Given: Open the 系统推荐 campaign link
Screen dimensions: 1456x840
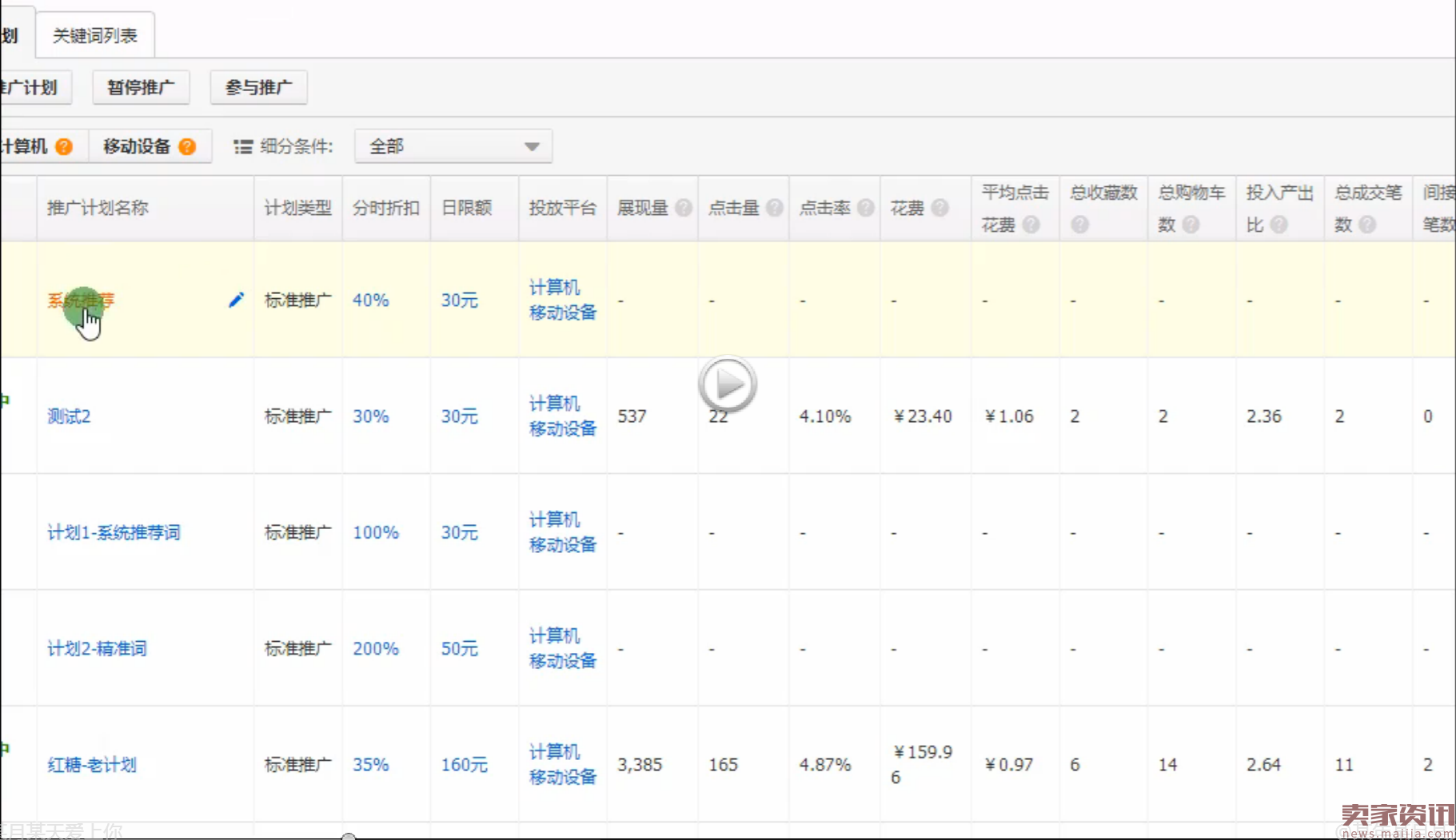Looking at the screenshot, I should [81, 301].
